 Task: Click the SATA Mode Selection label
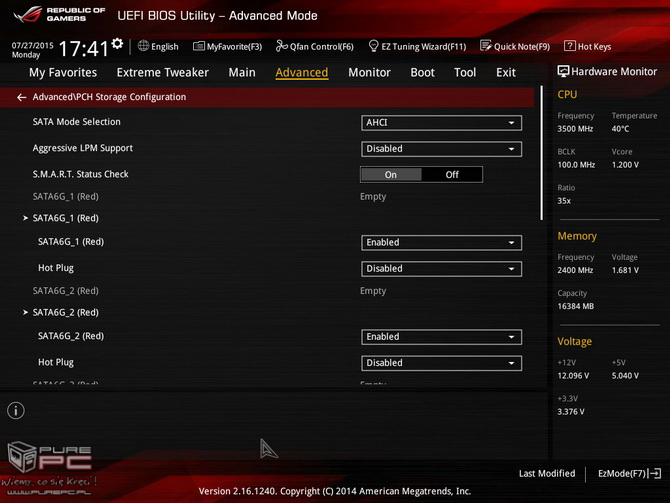point(76,122)
